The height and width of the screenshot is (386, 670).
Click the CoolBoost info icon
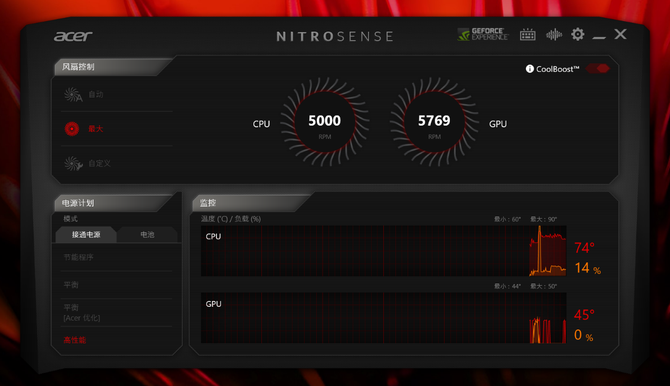pyautogui.click(x=529, y=69)
